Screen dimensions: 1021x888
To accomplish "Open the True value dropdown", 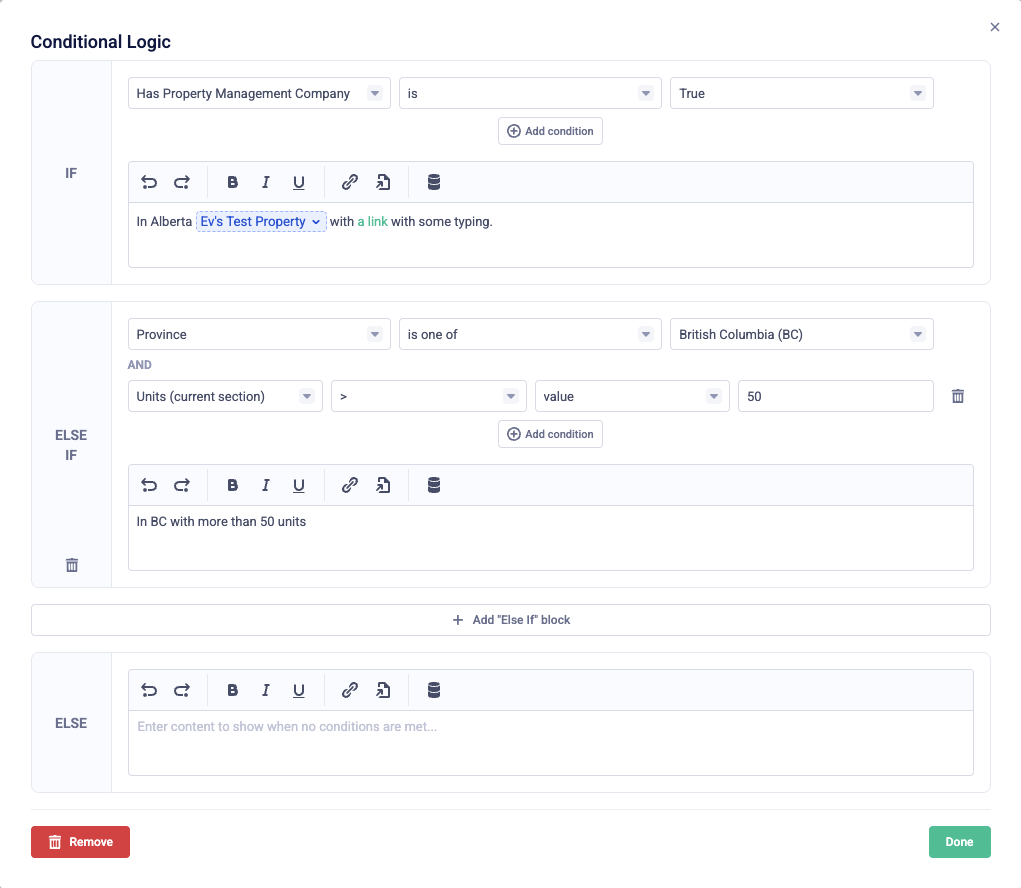I will [x=802, y=93].
